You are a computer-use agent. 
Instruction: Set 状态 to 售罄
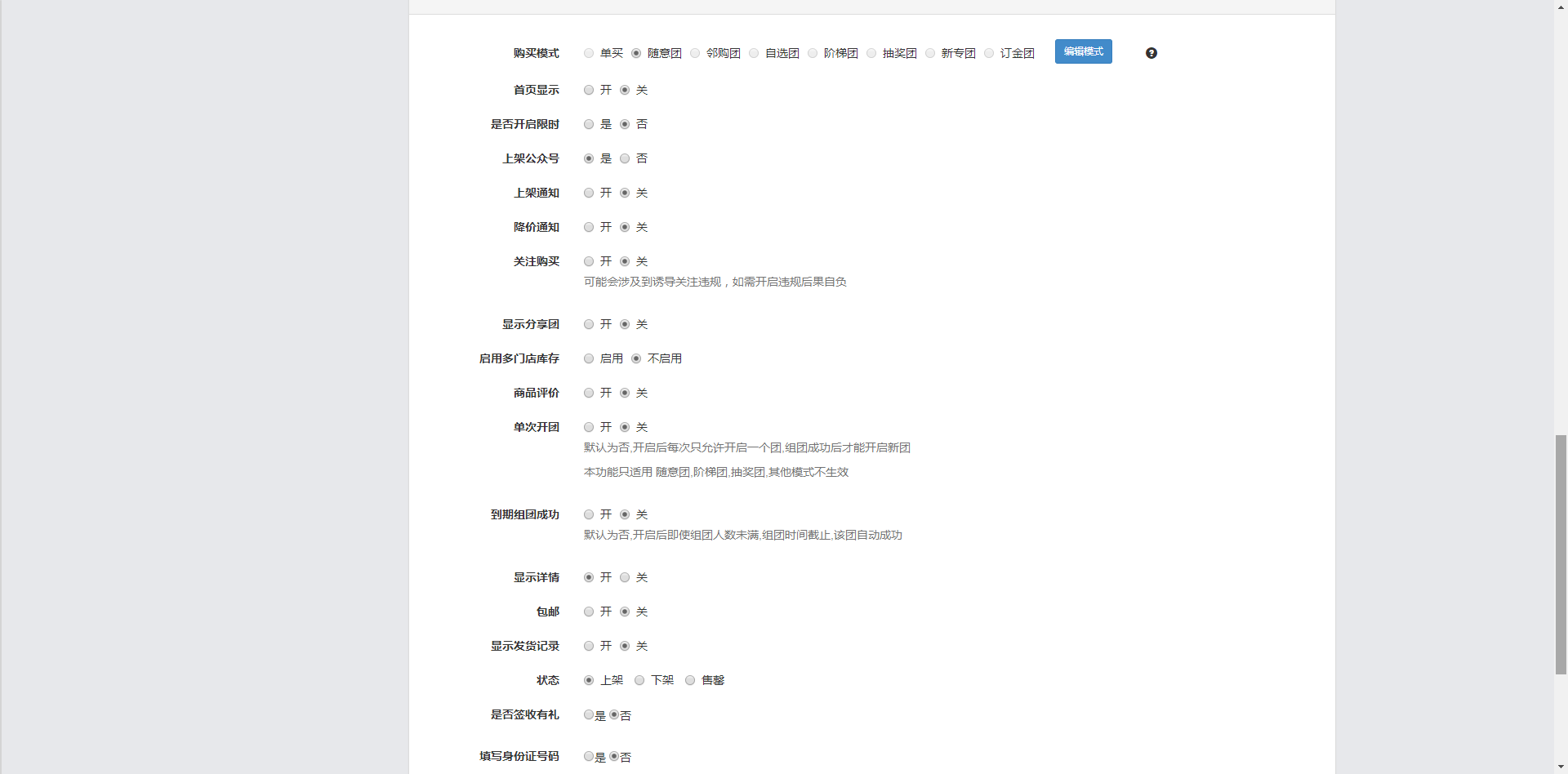click(x=690, y=680)
